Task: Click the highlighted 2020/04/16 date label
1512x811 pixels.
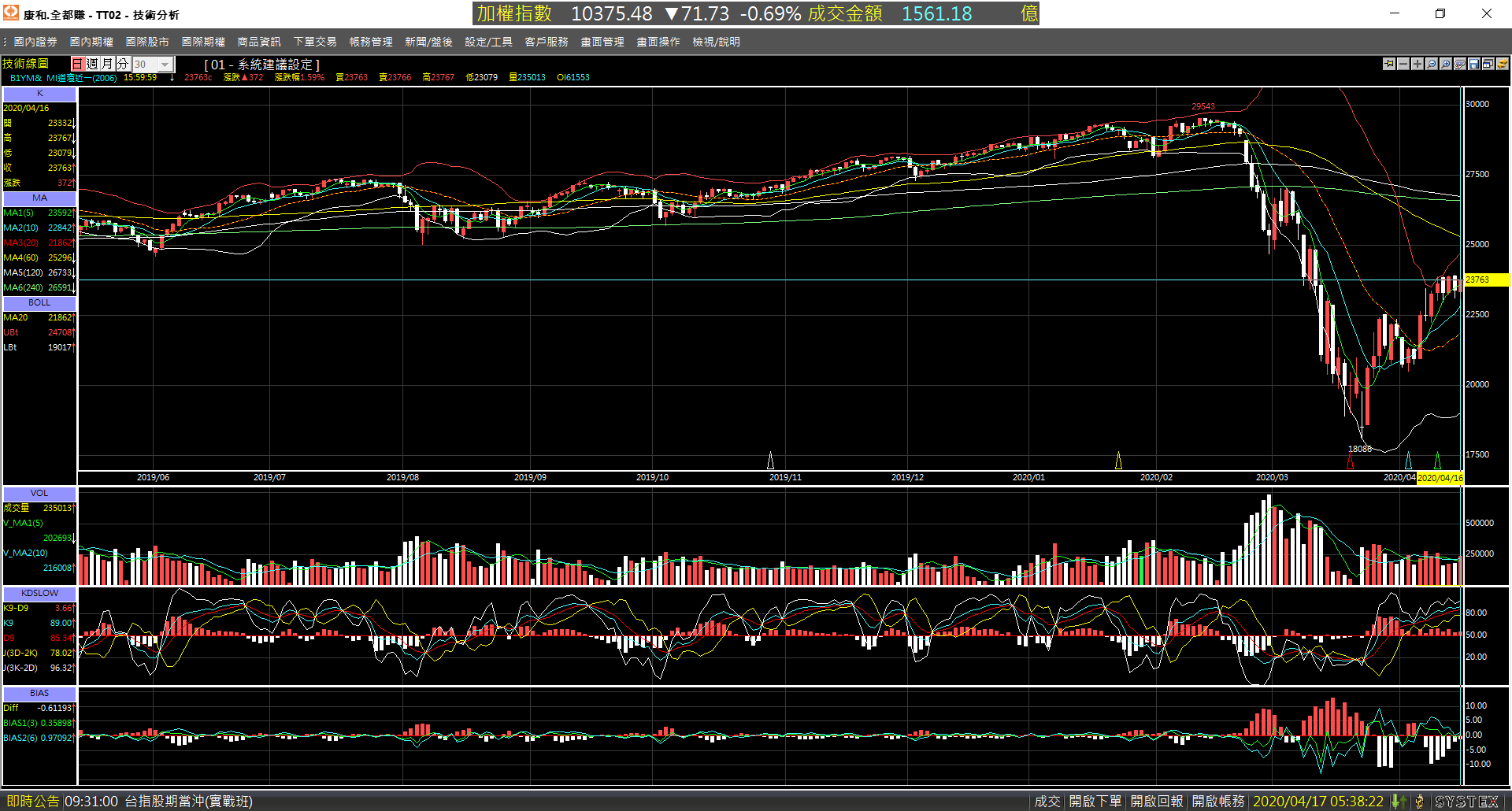Action: [x=1440, y=478]
